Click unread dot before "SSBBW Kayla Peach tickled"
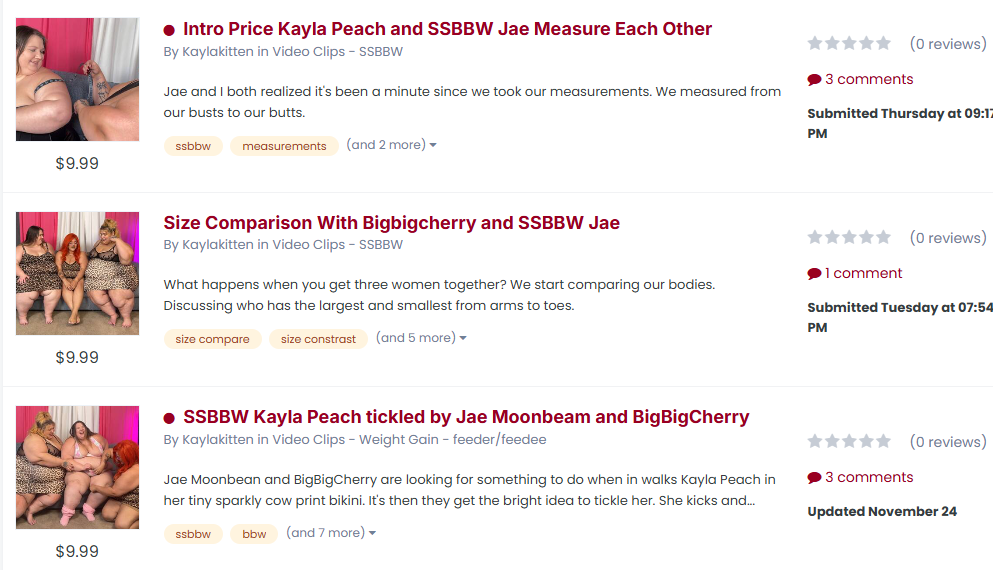The height and width of the screenshot is (570, 993). [x=169, y=418]
